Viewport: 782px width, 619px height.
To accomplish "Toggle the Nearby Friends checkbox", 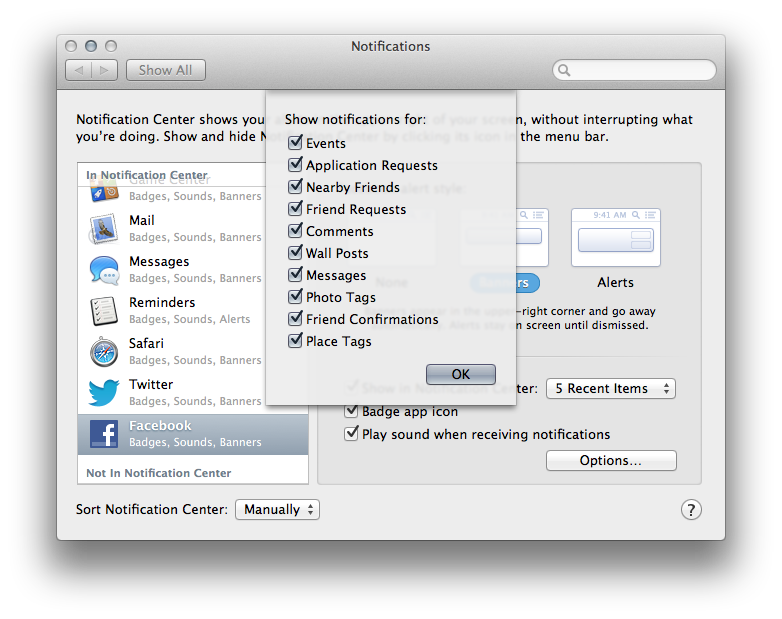I will tap(295, 187).
